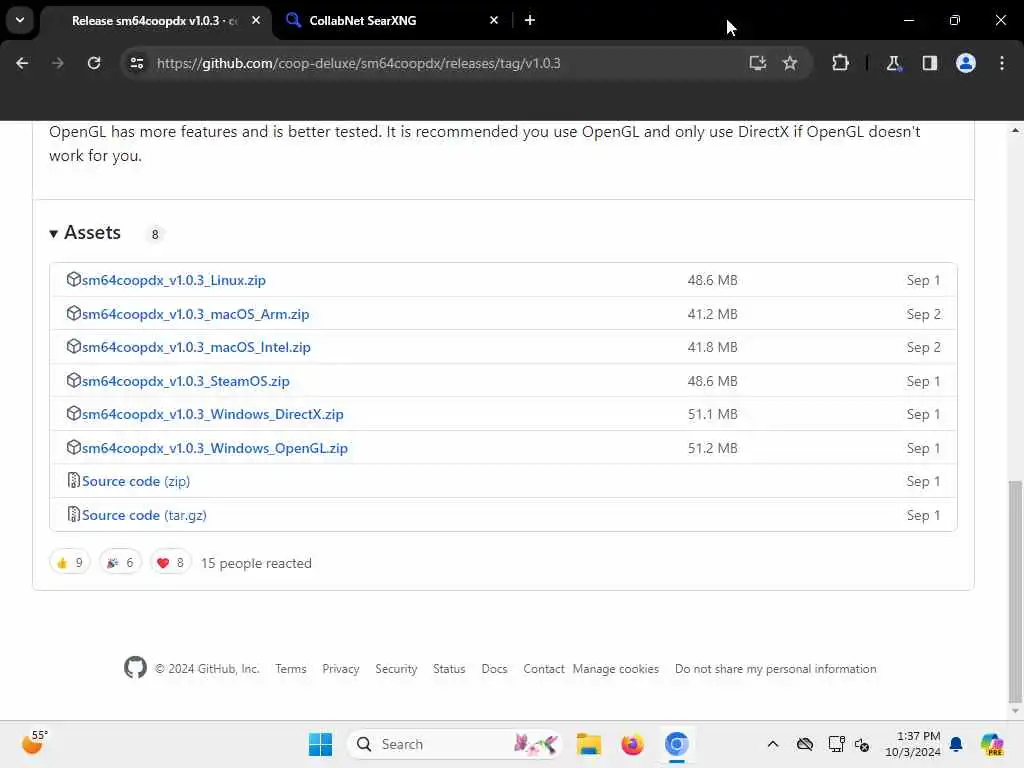Open browser Extensions puzzle icon
Viewport: 1024px width, 768px height.
coord(840,63)
